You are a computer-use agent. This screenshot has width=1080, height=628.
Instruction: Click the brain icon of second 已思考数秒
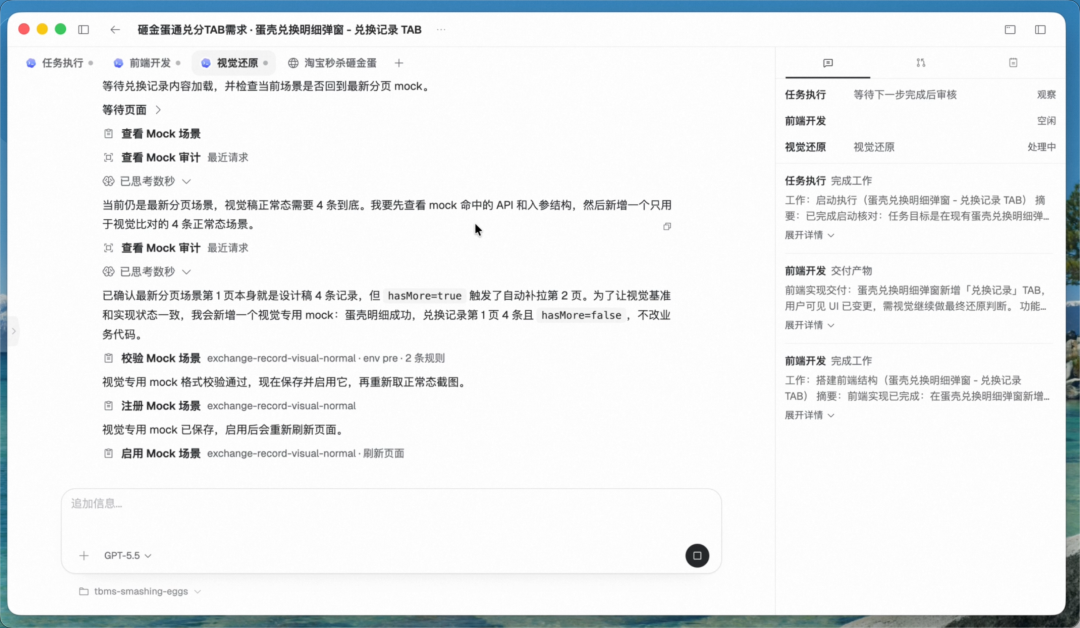(108, 271)
